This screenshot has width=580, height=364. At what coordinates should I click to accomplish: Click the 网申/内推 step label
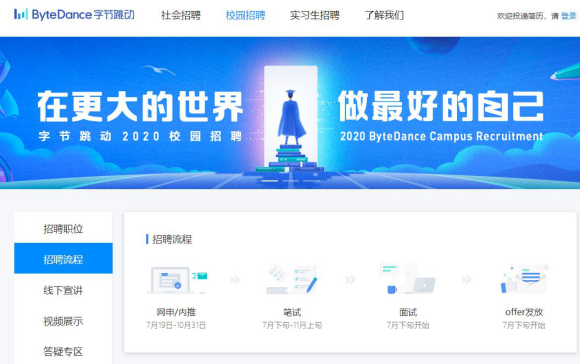pyautogui.click(x=176, y=312)
